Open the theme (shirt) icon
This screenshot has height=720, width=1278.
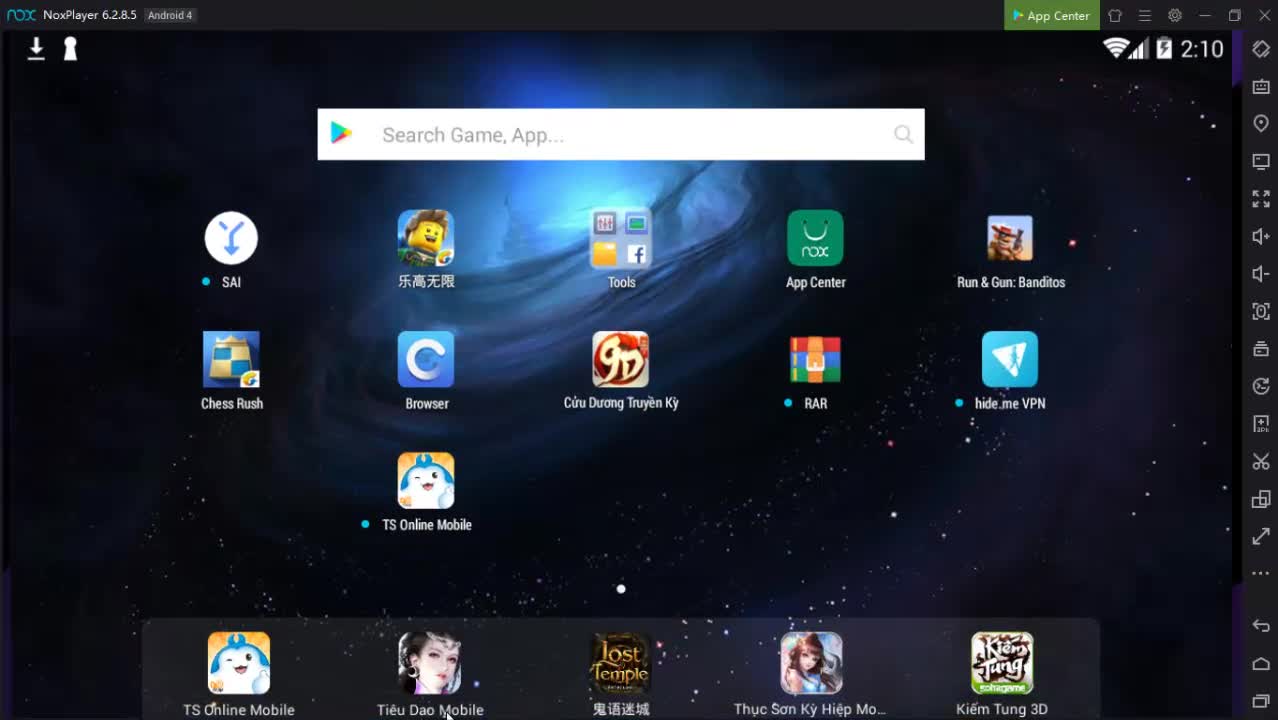tap(1115, 15)
